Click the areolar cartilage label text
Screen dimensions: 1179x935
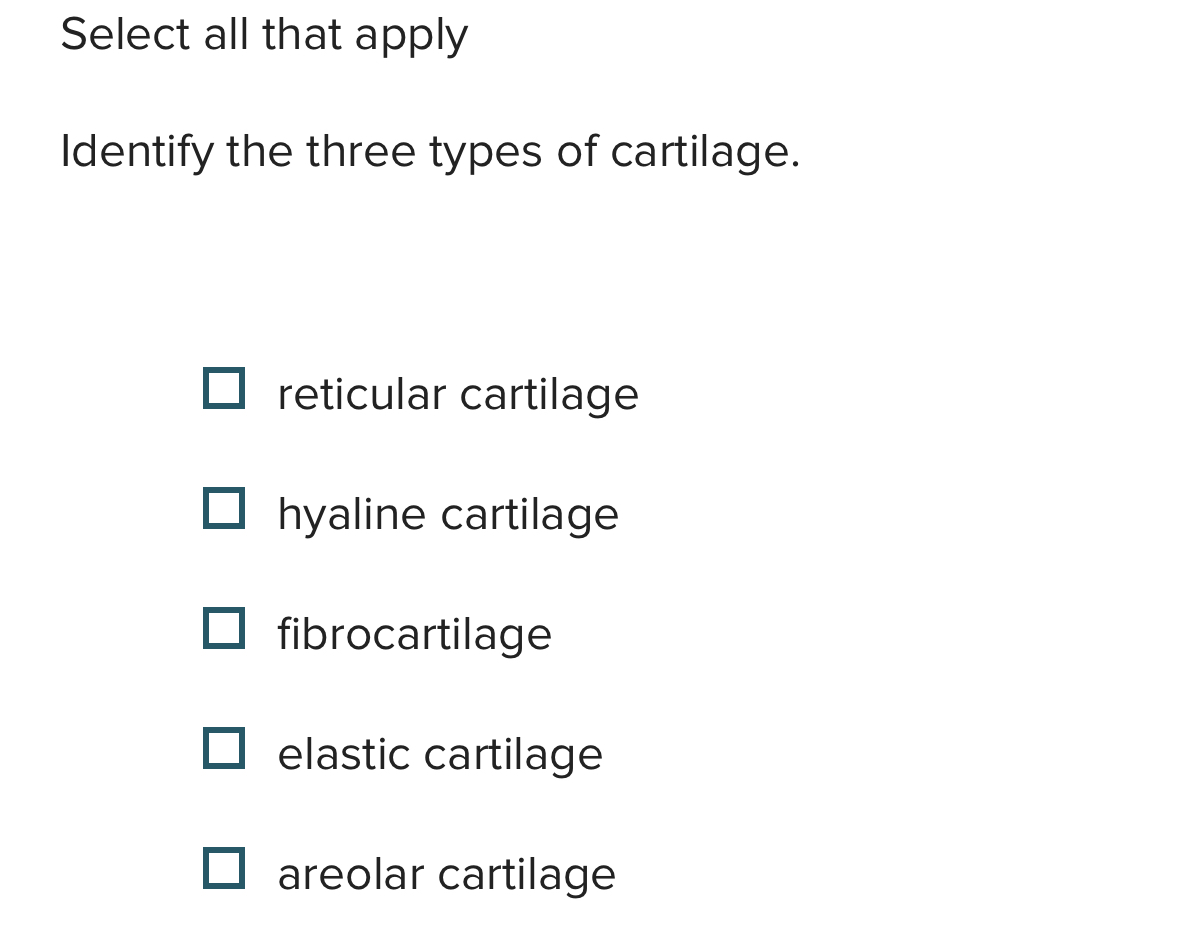446,874
